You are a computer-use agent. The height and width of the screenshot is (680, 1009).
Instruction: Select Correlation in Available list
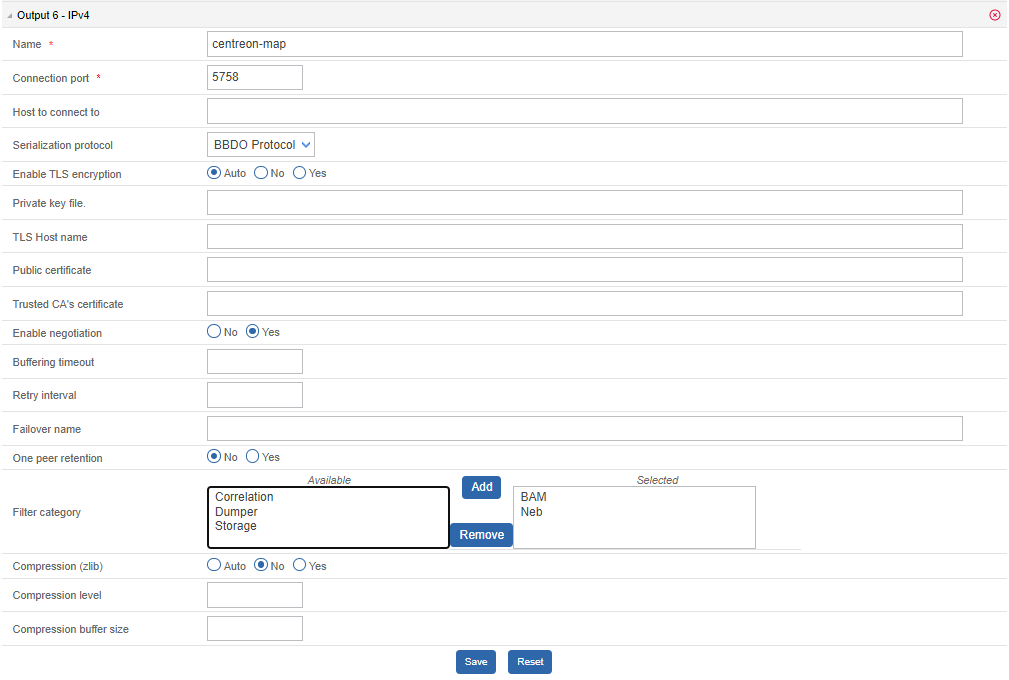(244, 497)
